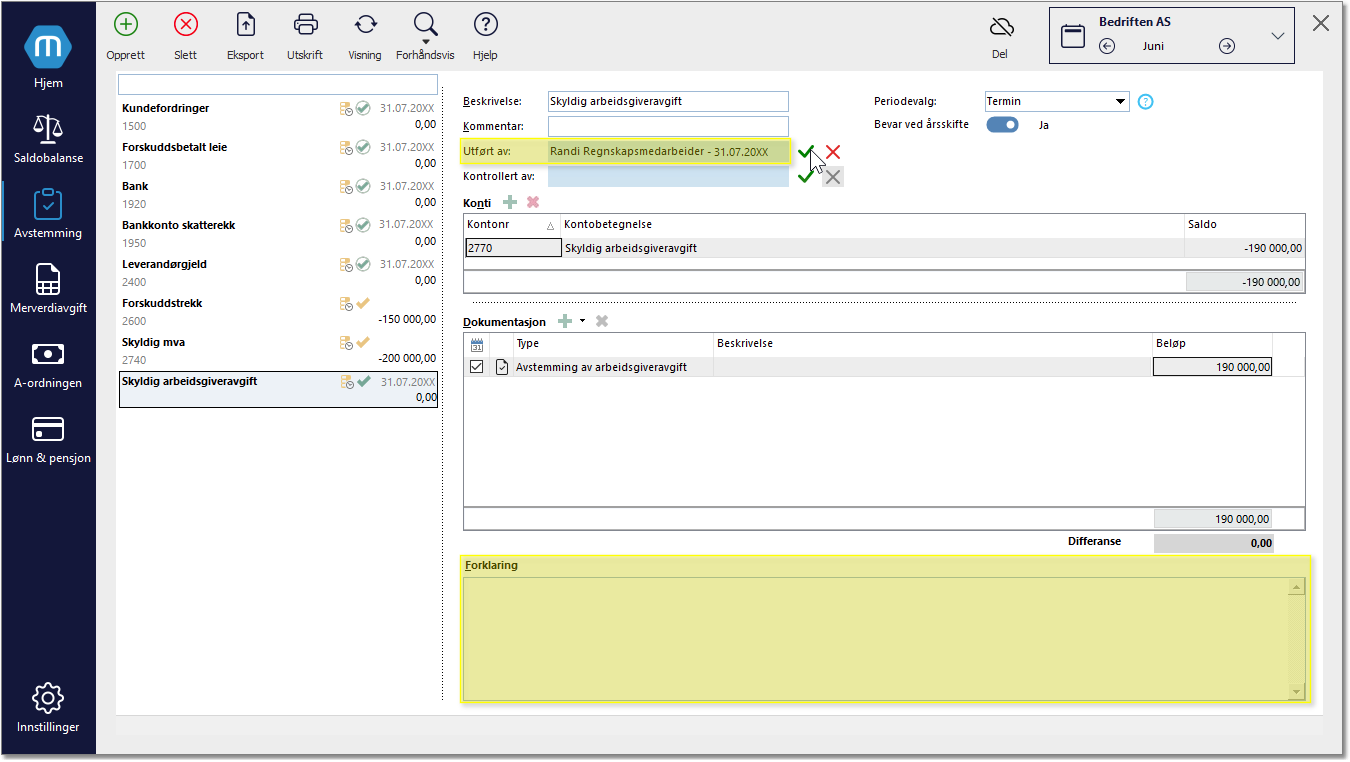
Task: Expand the Bedriften AS company dropdown
Action: coord(1277,36)
